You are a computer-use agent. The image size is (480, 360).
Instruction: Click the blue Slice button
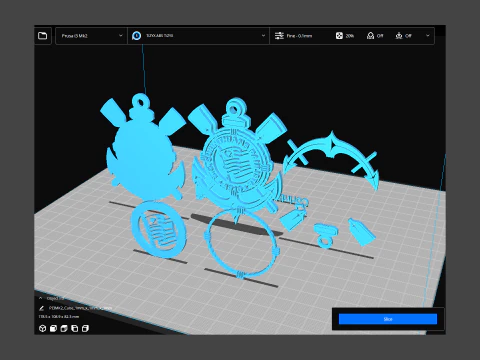388,319
